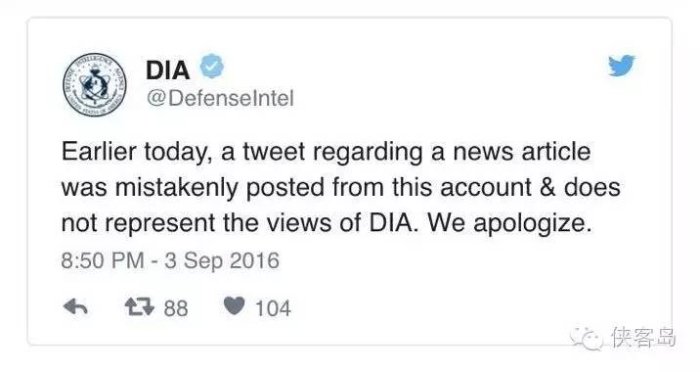The image size is (700, 372).
Task: Click the WeChat logo watermark
Action: (x=586, y=339)
